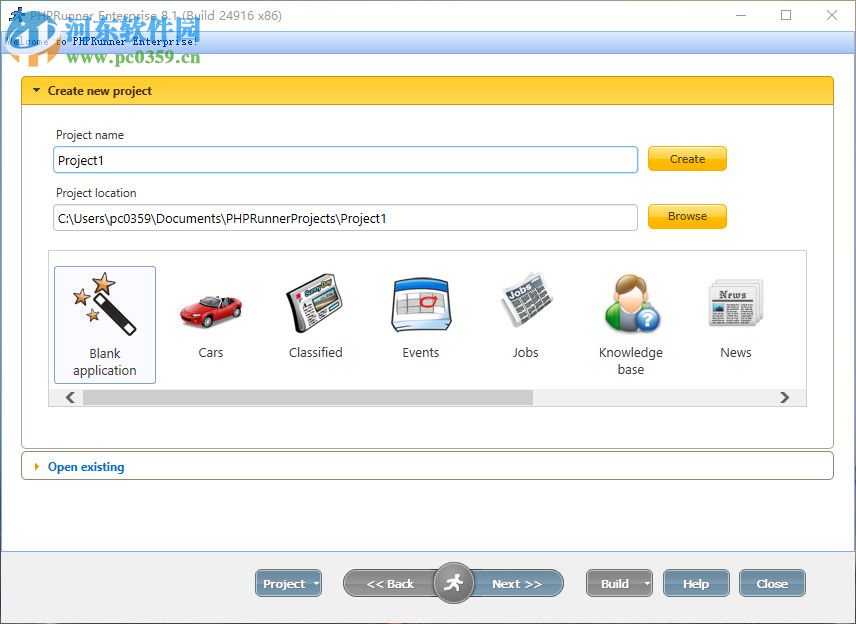
Task: Open the Build dropdown menu
Action: coord(619,583)
